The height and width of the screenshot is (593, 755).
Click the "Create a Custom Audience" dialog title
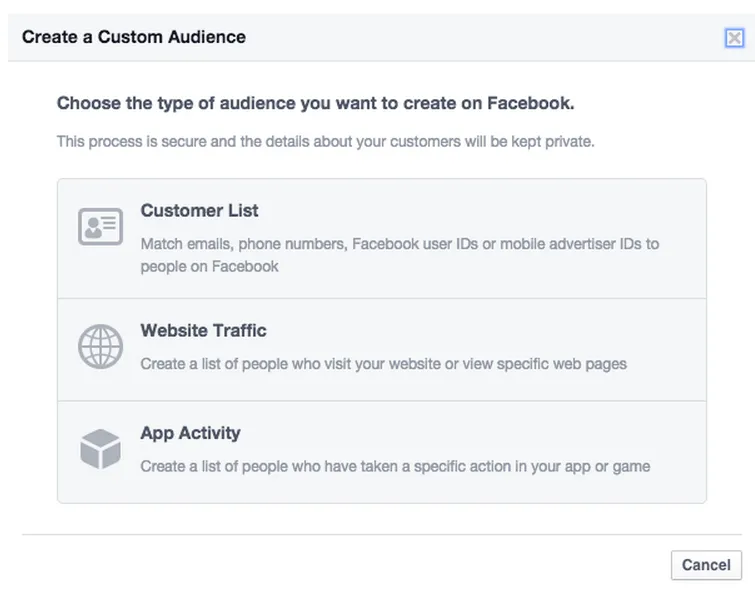coord(133,37)
